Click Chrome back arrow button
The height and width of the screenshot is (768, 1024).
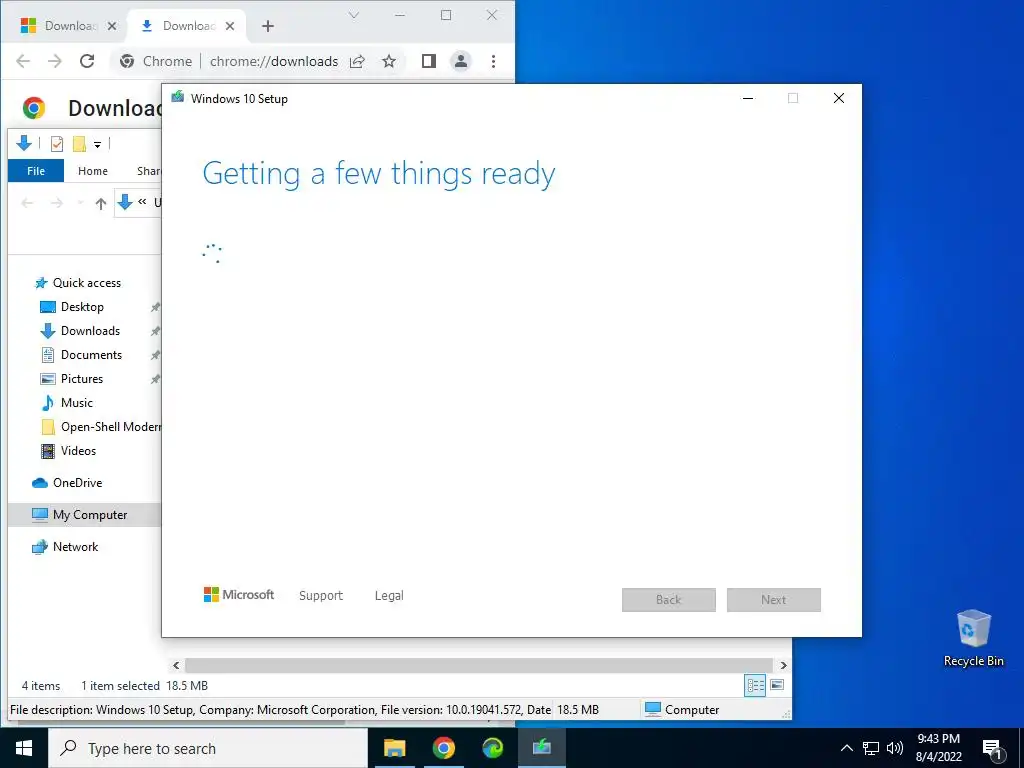(x=23, y=61)
